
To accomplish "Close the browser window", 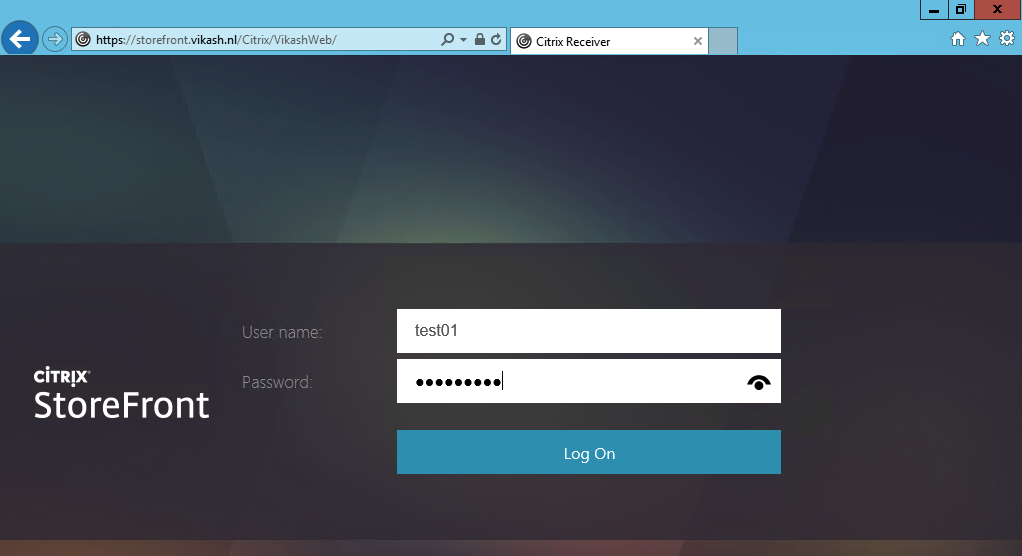I will point(997,10).
